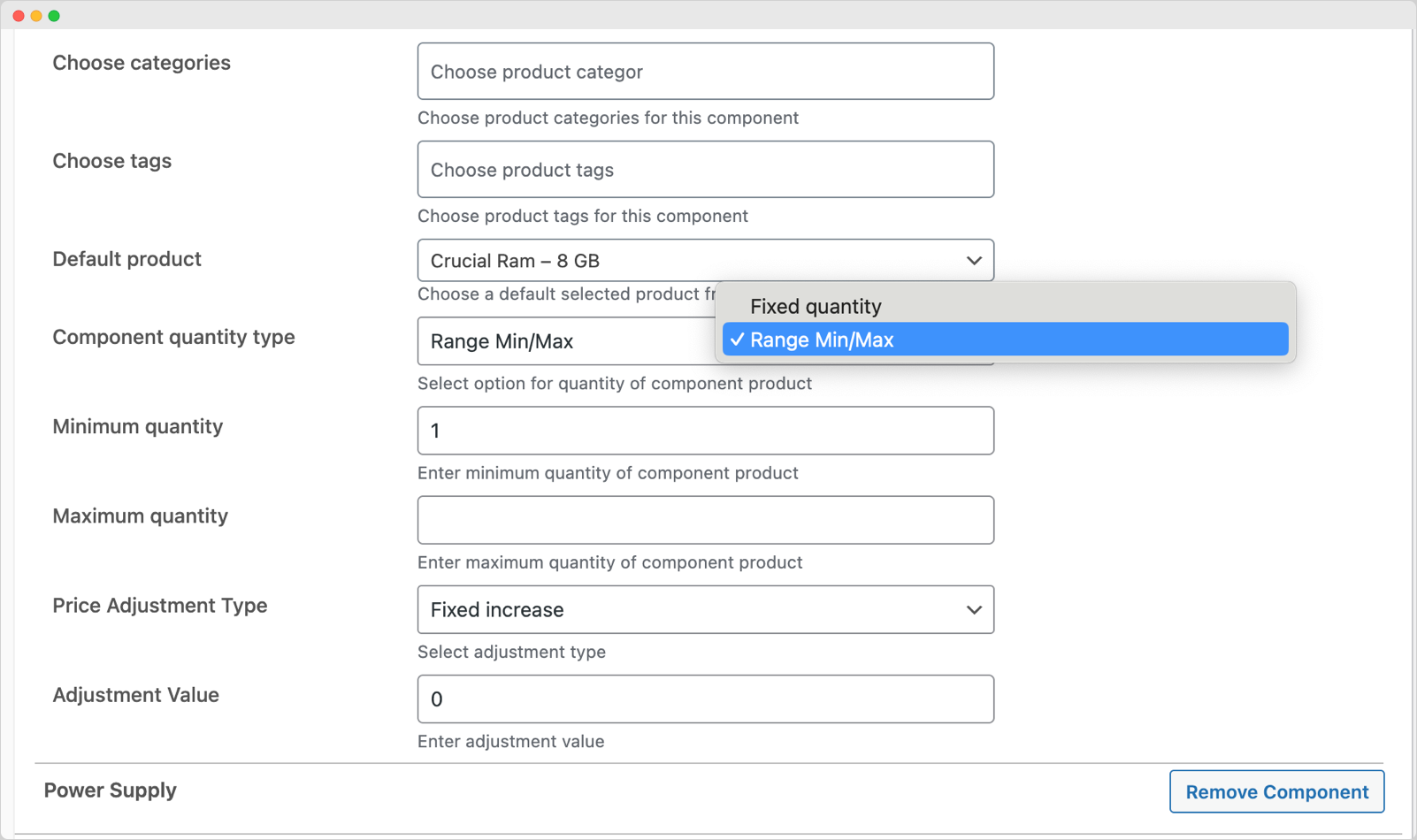
Task: Click the Minimum quantity input showing 1
Action: tap(705, 431)
